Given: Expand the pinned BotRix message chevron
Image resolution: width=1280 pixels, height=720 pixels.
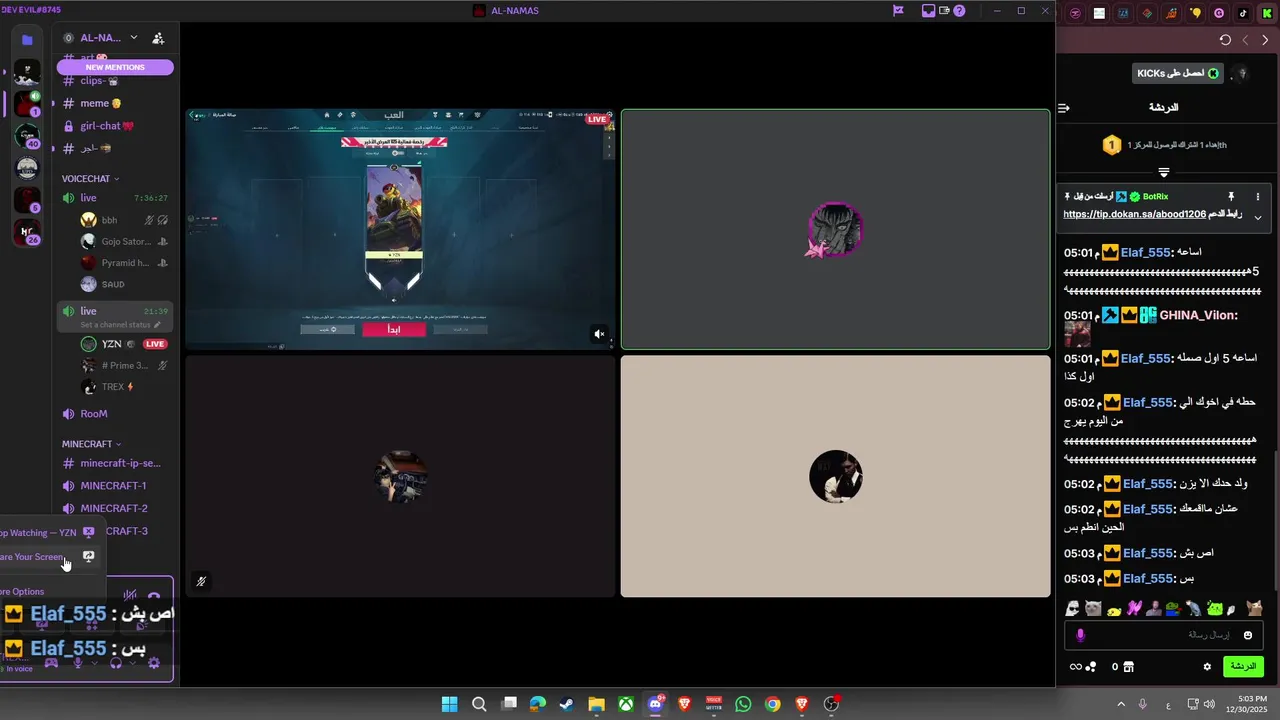Looking at the screenshot, I should click(x=1258, y=217).
